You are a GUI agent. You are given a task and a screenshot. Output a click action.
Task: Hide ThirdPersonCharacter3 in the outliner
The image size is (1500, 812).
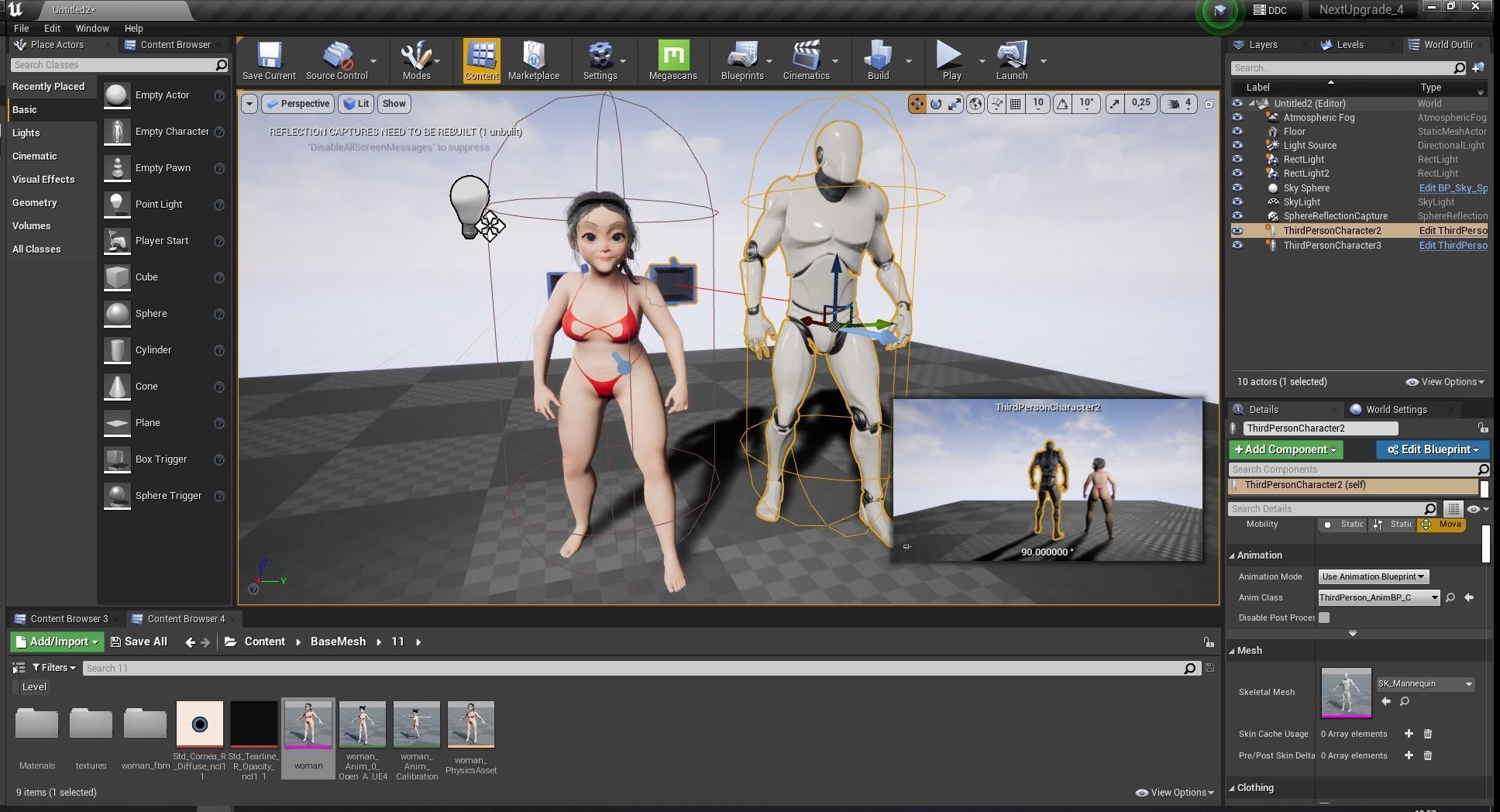click(x=1237, y=246)
